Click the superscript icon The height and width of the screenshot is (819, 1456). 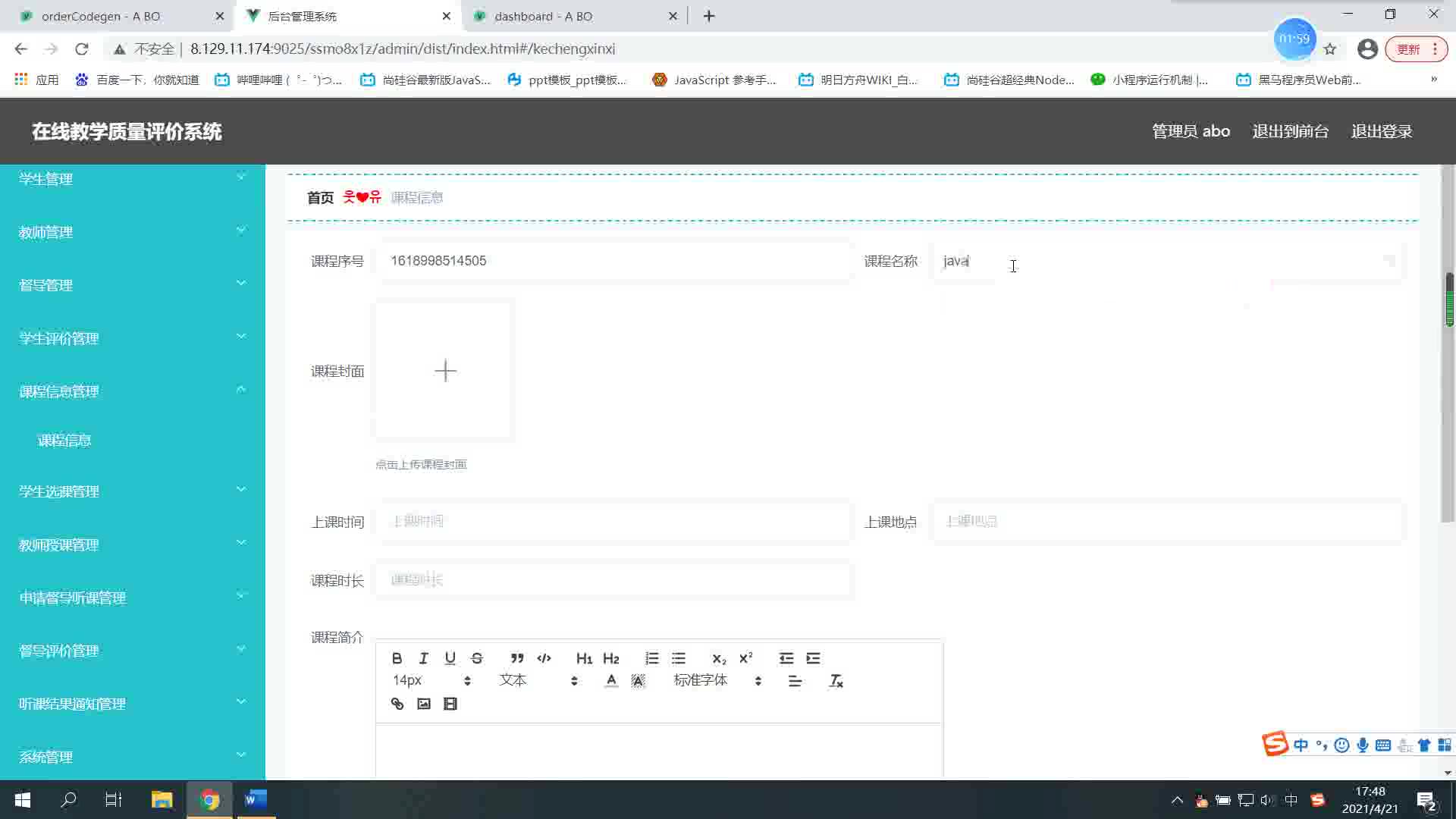pos(745,658)
